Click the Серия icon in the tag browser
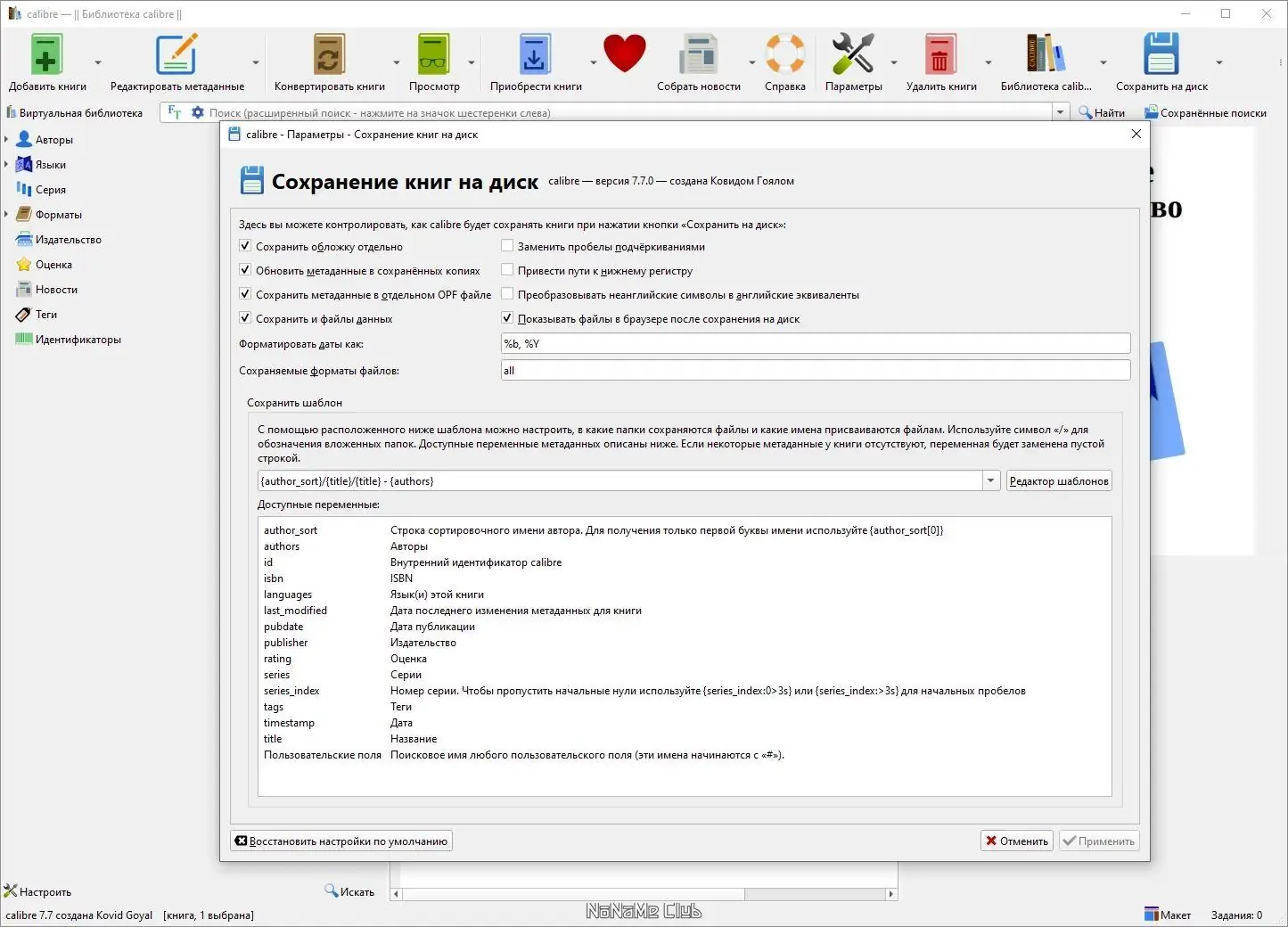The height and width of the screenshot is (927, 1288). pos(24,190)
